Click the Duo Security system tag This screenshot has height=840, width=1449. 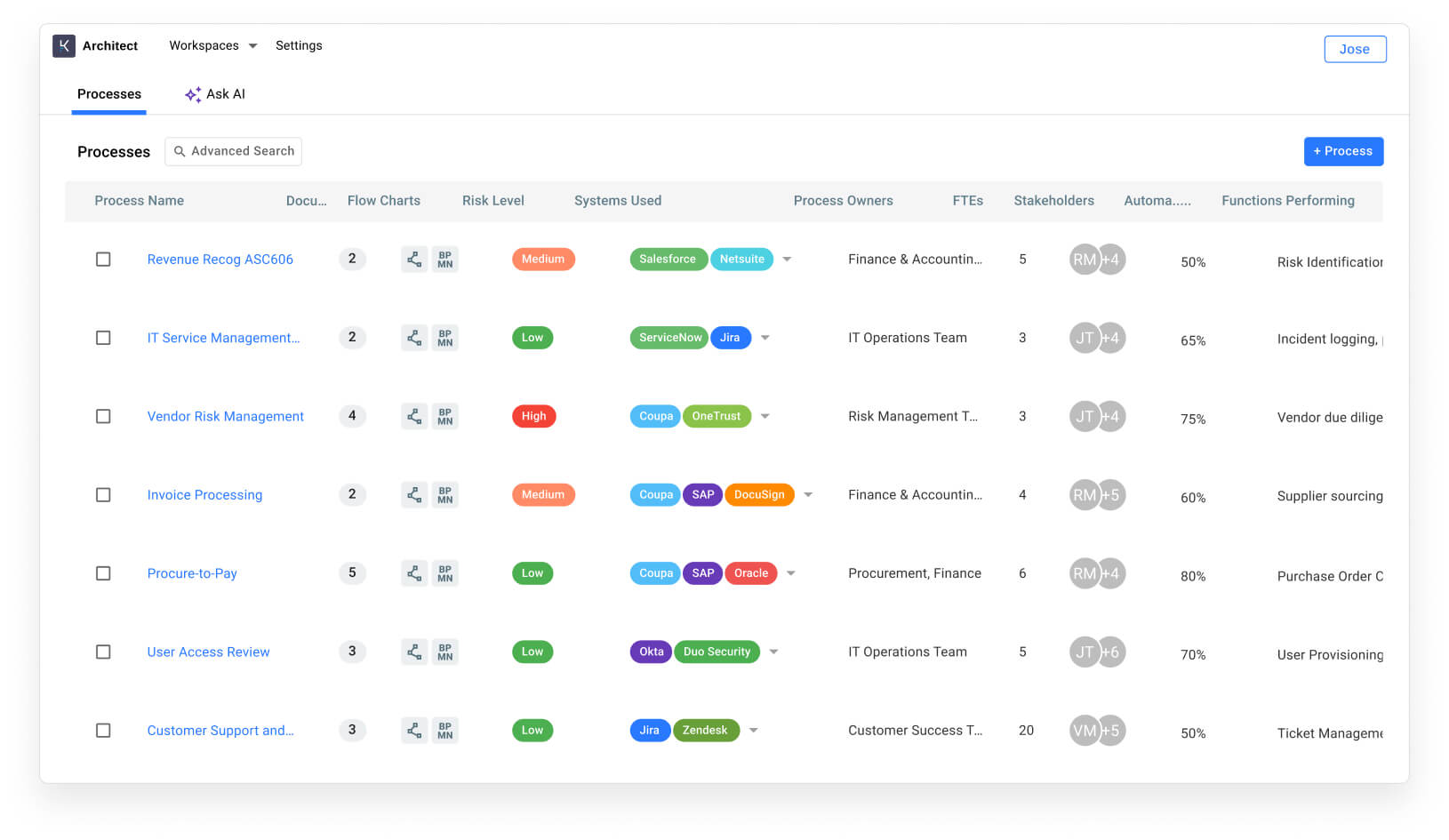coord(716,652)
